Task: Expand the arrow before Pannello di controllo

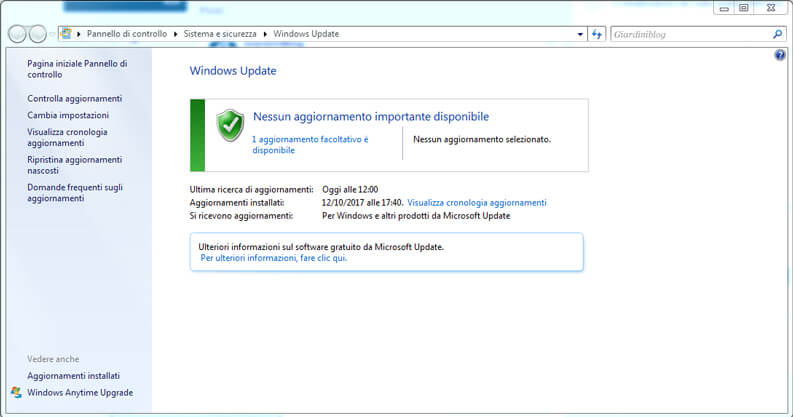Action: [79, 34]
